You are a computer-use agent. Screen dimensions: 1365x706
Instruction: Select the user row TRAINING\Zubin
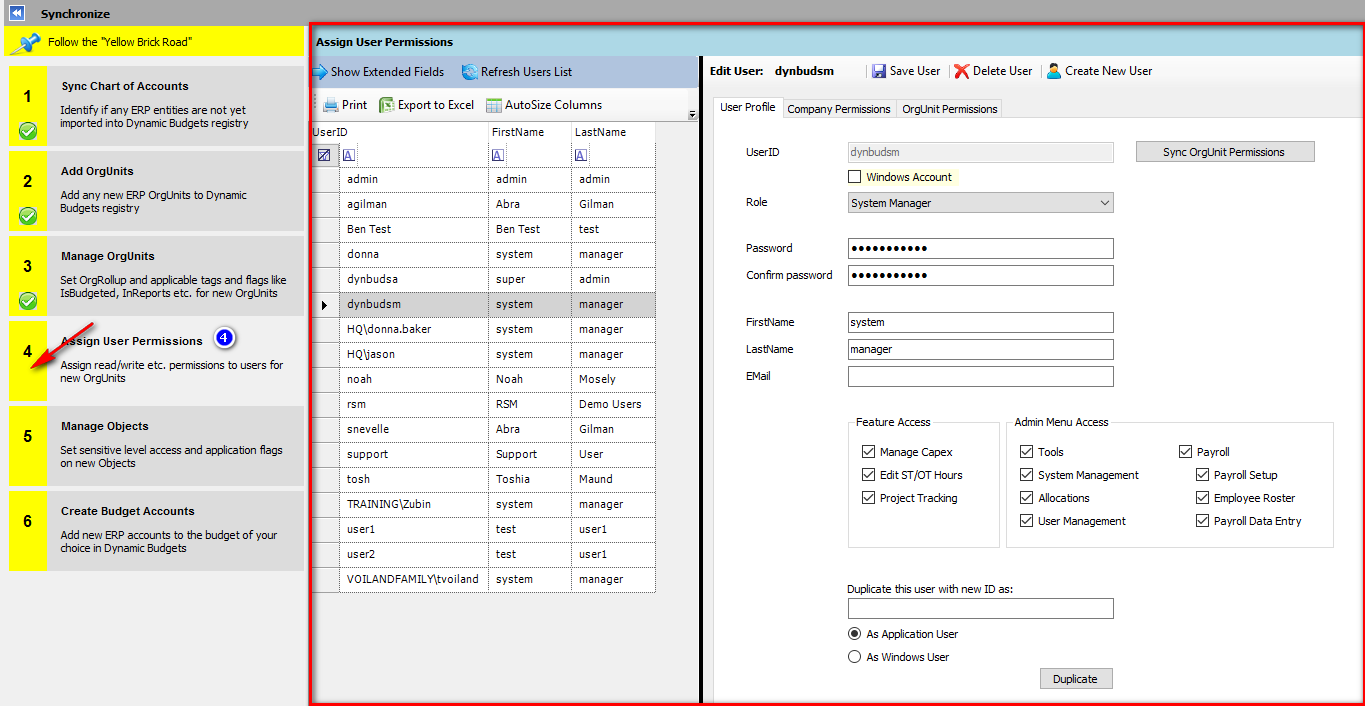click(484, 504)
